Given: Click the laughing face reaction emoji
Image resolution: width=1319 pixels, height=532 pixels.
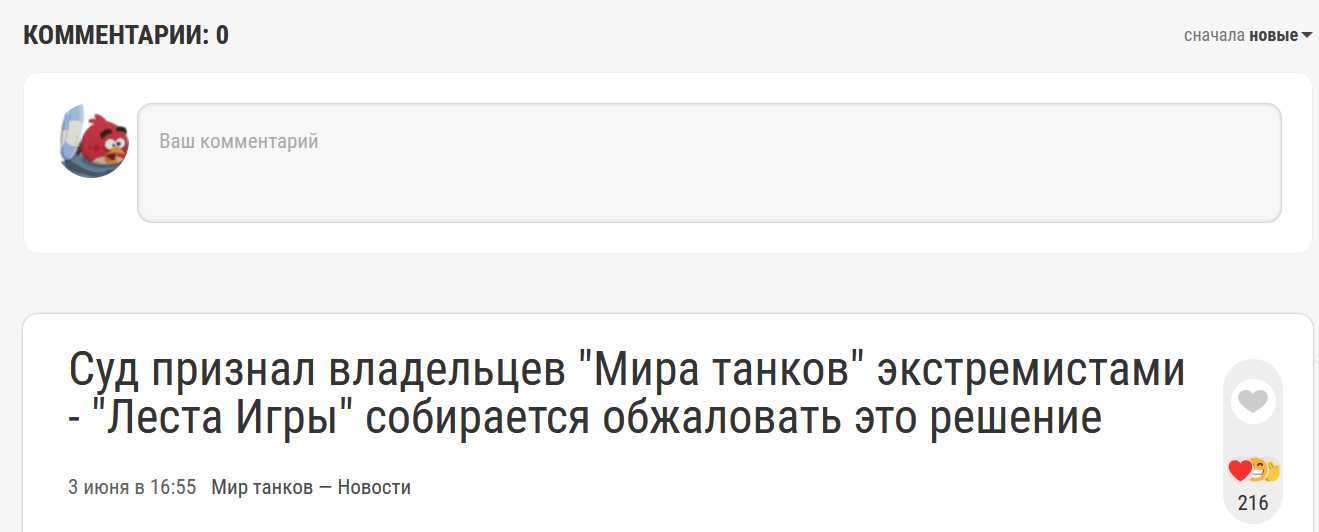Looking at the screenshot, I should pos(1257,468).
